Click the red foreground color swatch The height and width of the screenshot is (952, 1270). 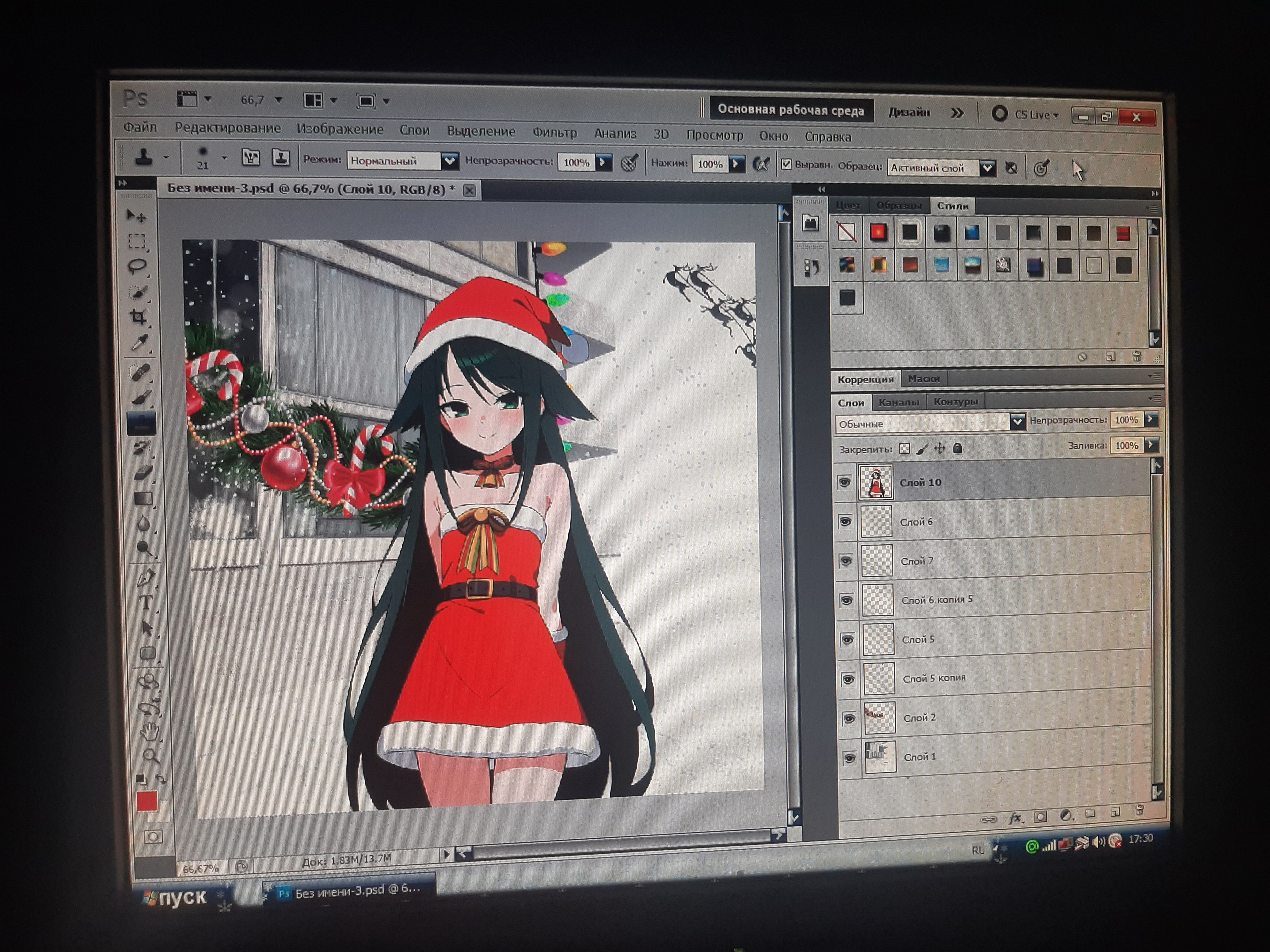tap(147, 801)
